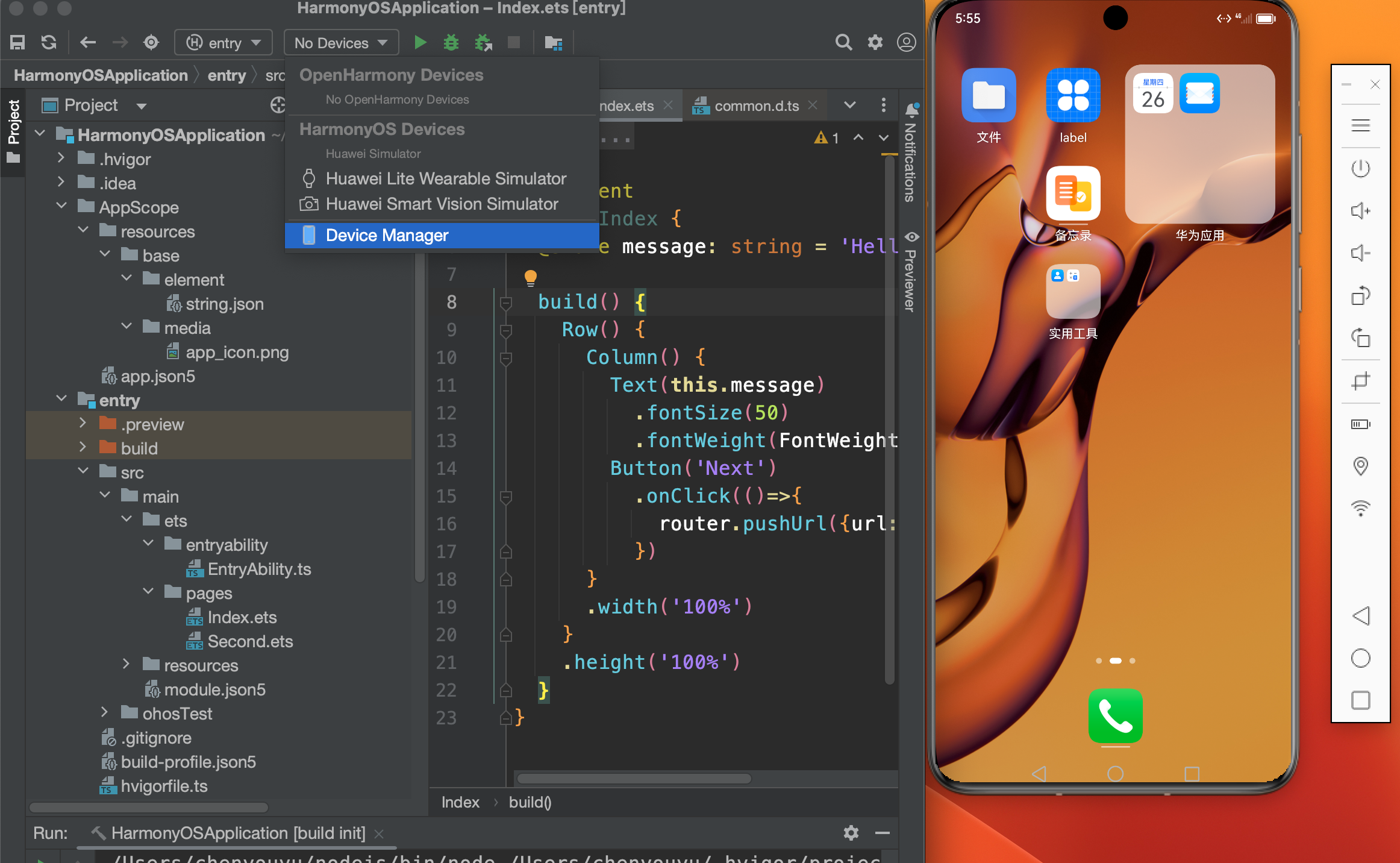Screen dimensions: 1400x863
Task: Click the emulator location pin icon
Action: [1360, 465]
